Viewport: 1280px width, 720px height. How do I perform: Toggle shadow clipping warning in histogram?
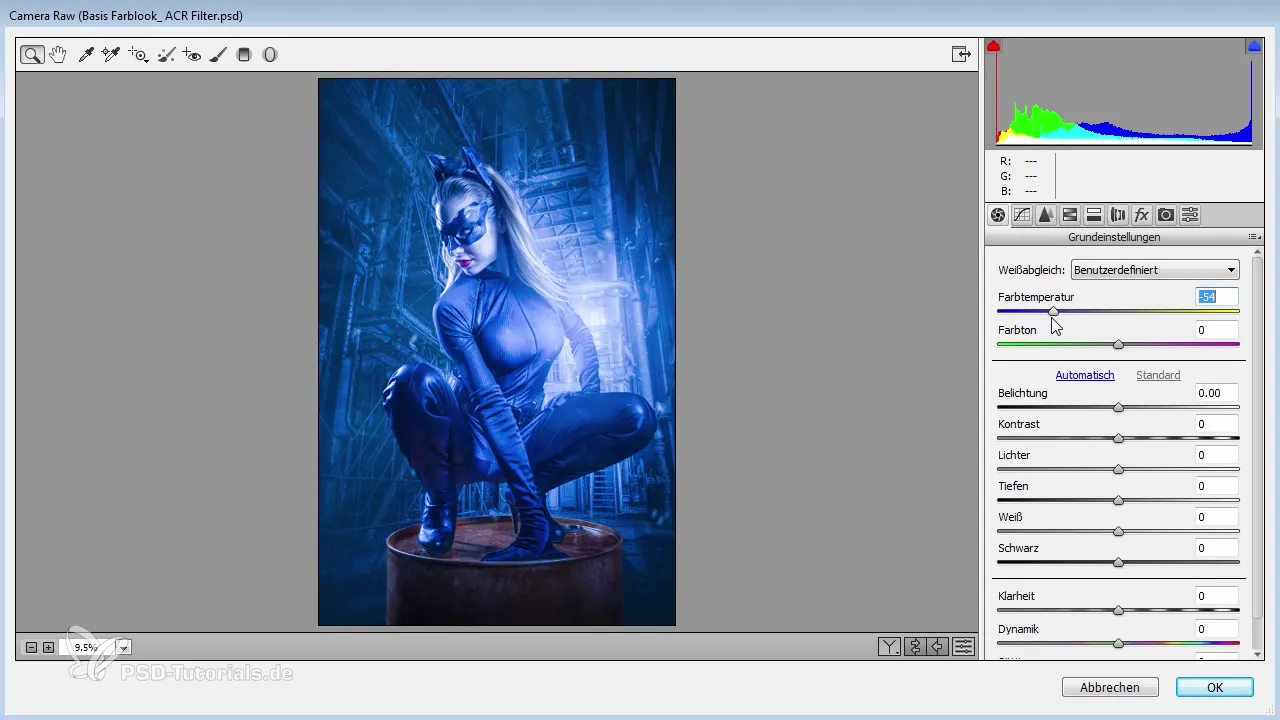click(x=993, y=46)
